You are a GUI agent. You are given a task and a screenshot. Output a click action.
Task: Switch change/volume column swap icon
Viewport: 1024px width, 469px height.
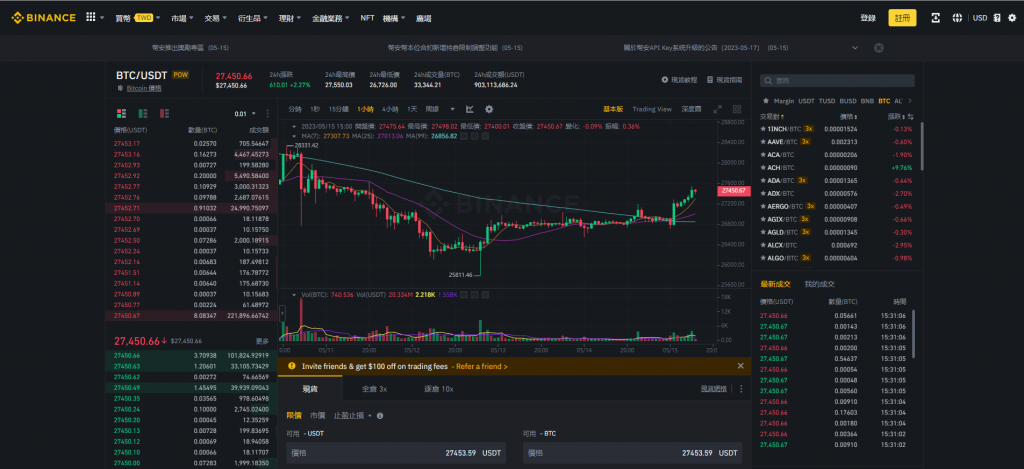(910, 116)
